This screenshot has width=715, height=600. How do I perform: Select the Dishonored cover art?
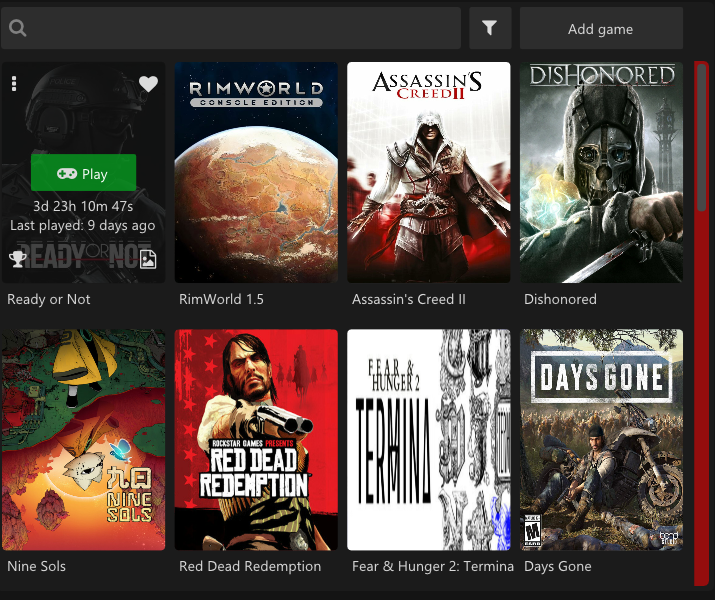[601, 172]
